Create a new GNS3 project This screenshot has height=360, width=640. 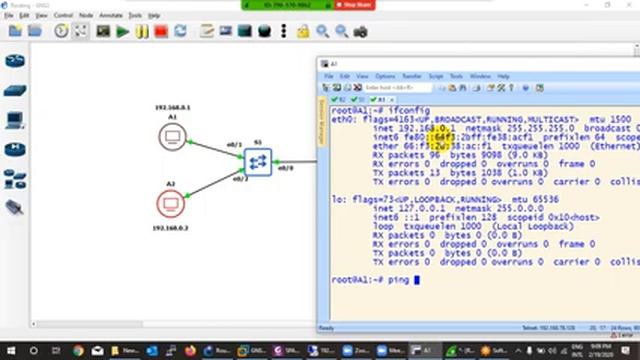tap(15, 31)
